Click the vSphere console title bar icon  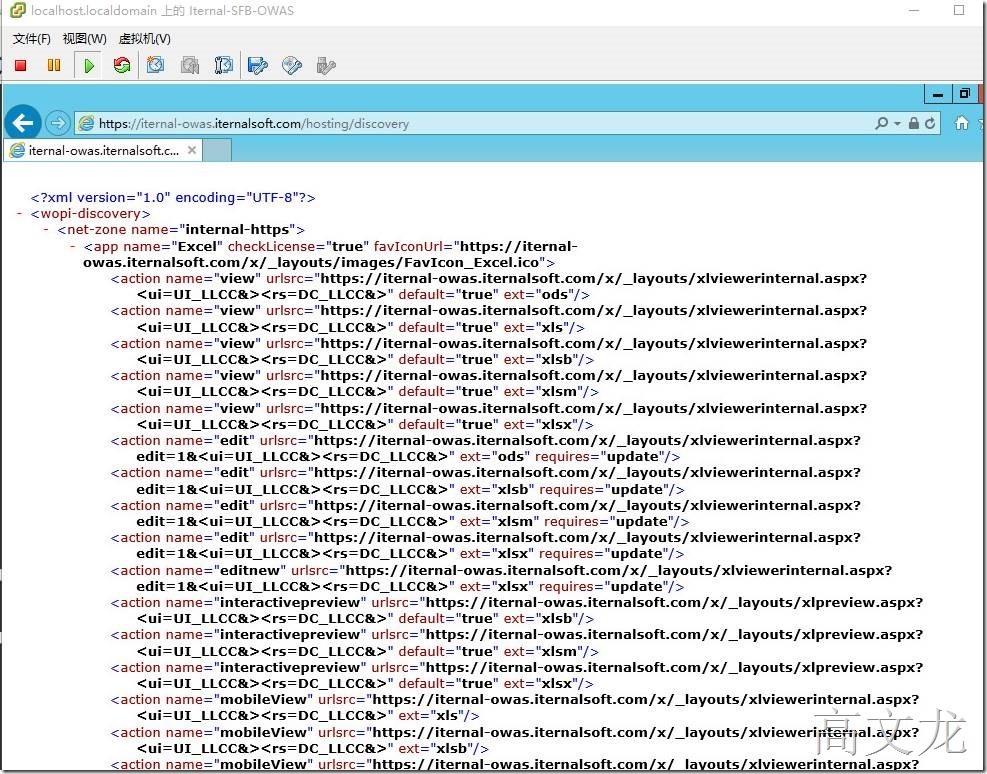pyautogui.click(x=18, y=10)
